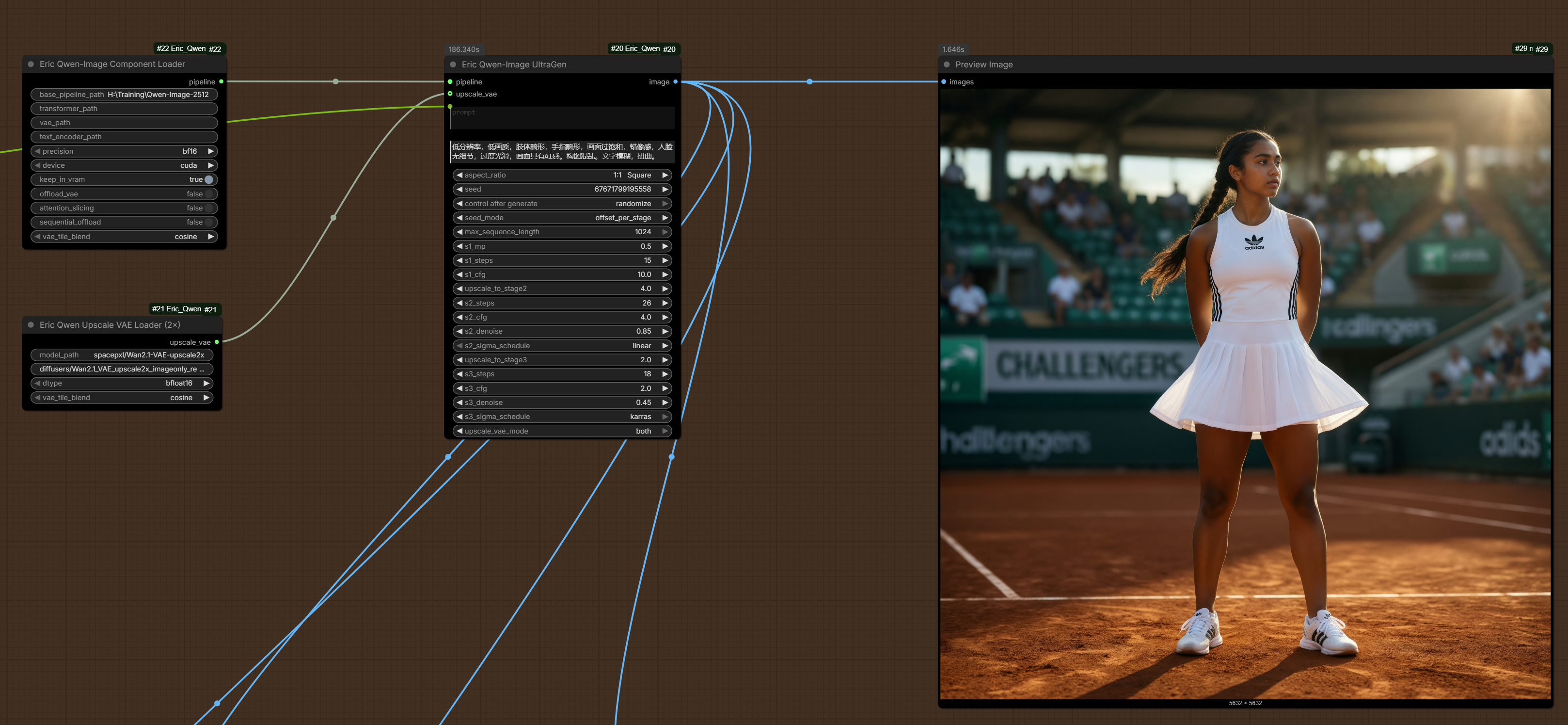Collapse the Preview Image node dot
Image resolution: width=1568 pixels, height=725 pixels.
[947, 64]
